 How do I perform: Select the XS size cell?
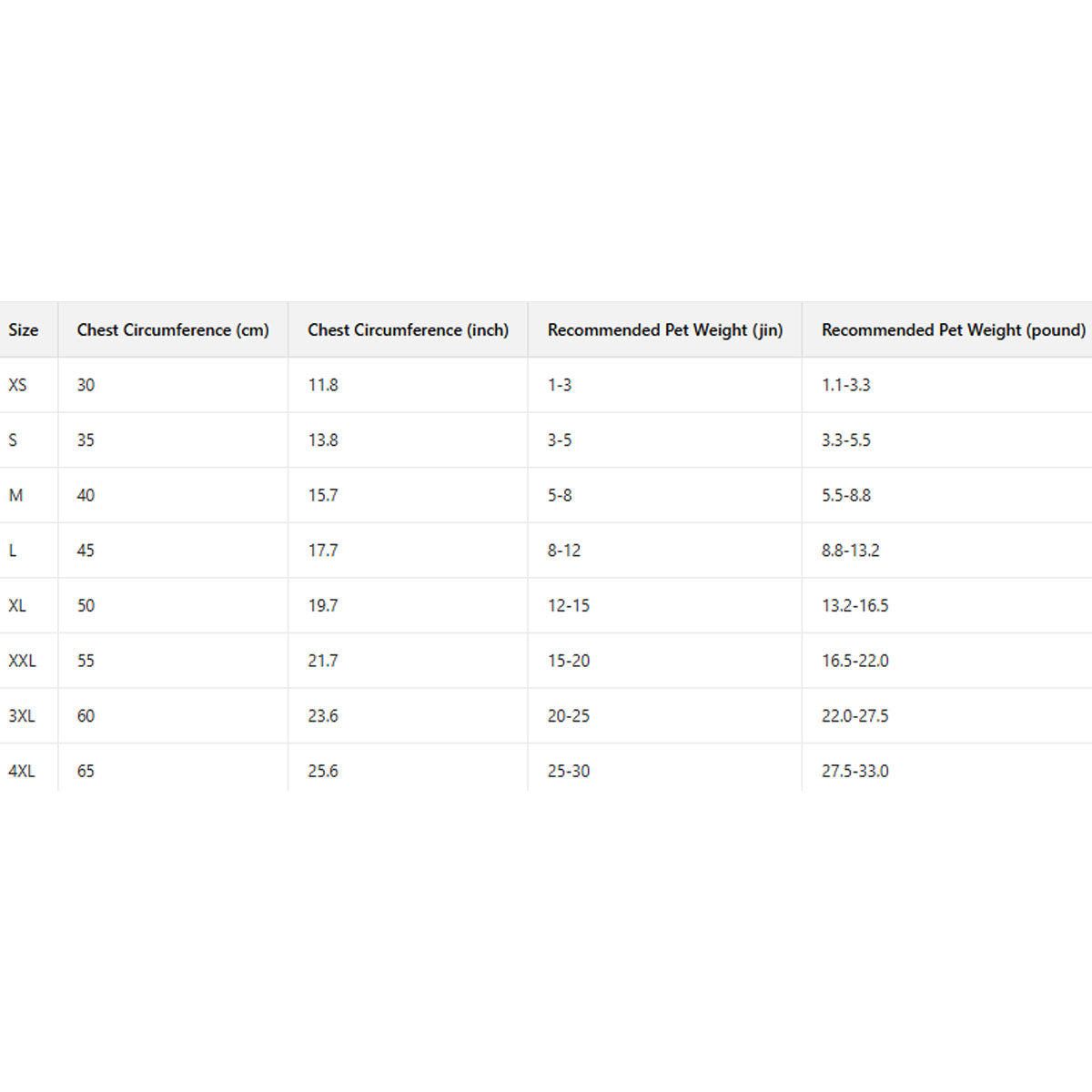click(x=18, y=385)
